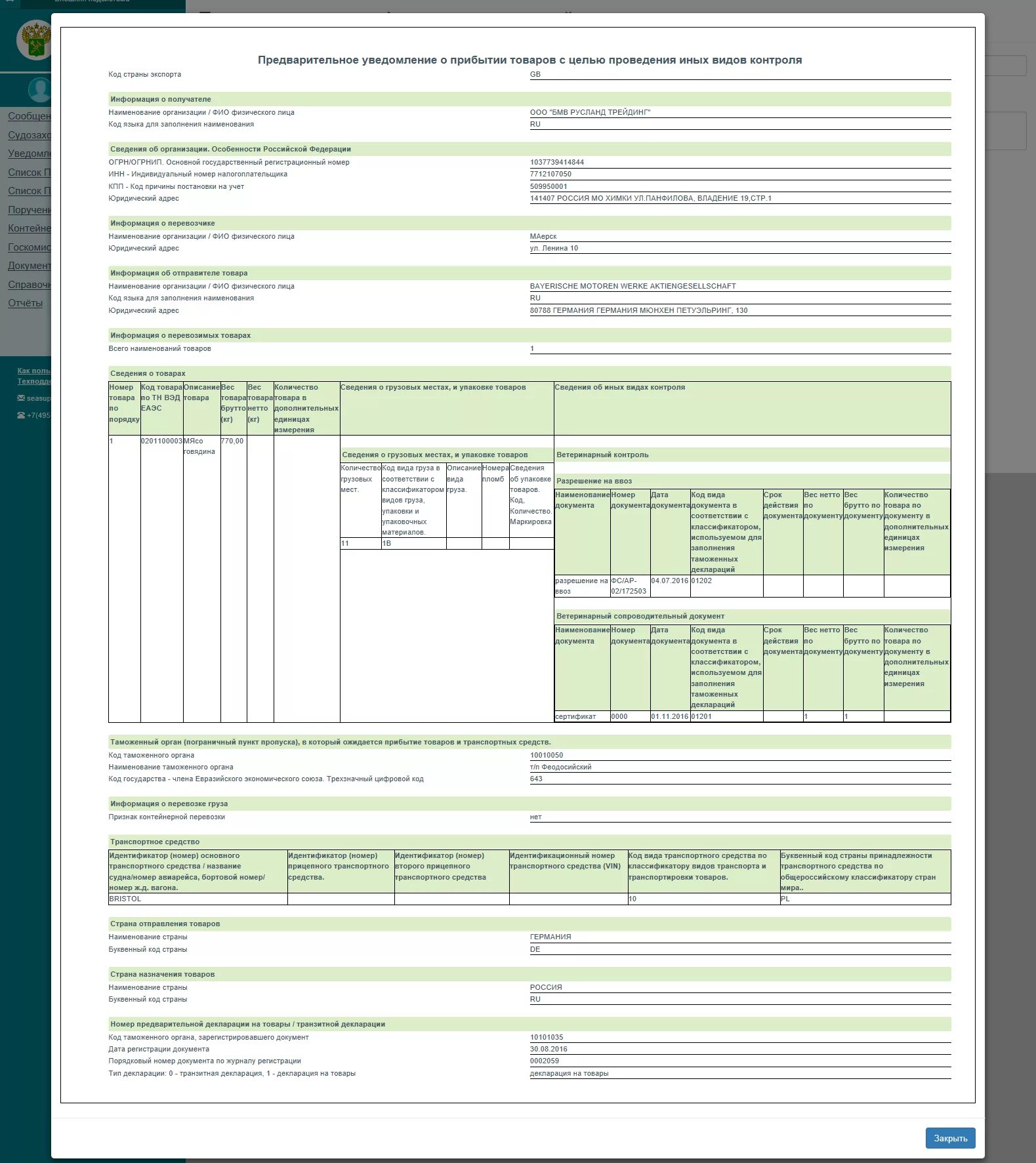Open the Техподдержка link in the sidebar
Image resolution: width=1036 pixels, height=1163 pixels.
click(x=33, y=381)
